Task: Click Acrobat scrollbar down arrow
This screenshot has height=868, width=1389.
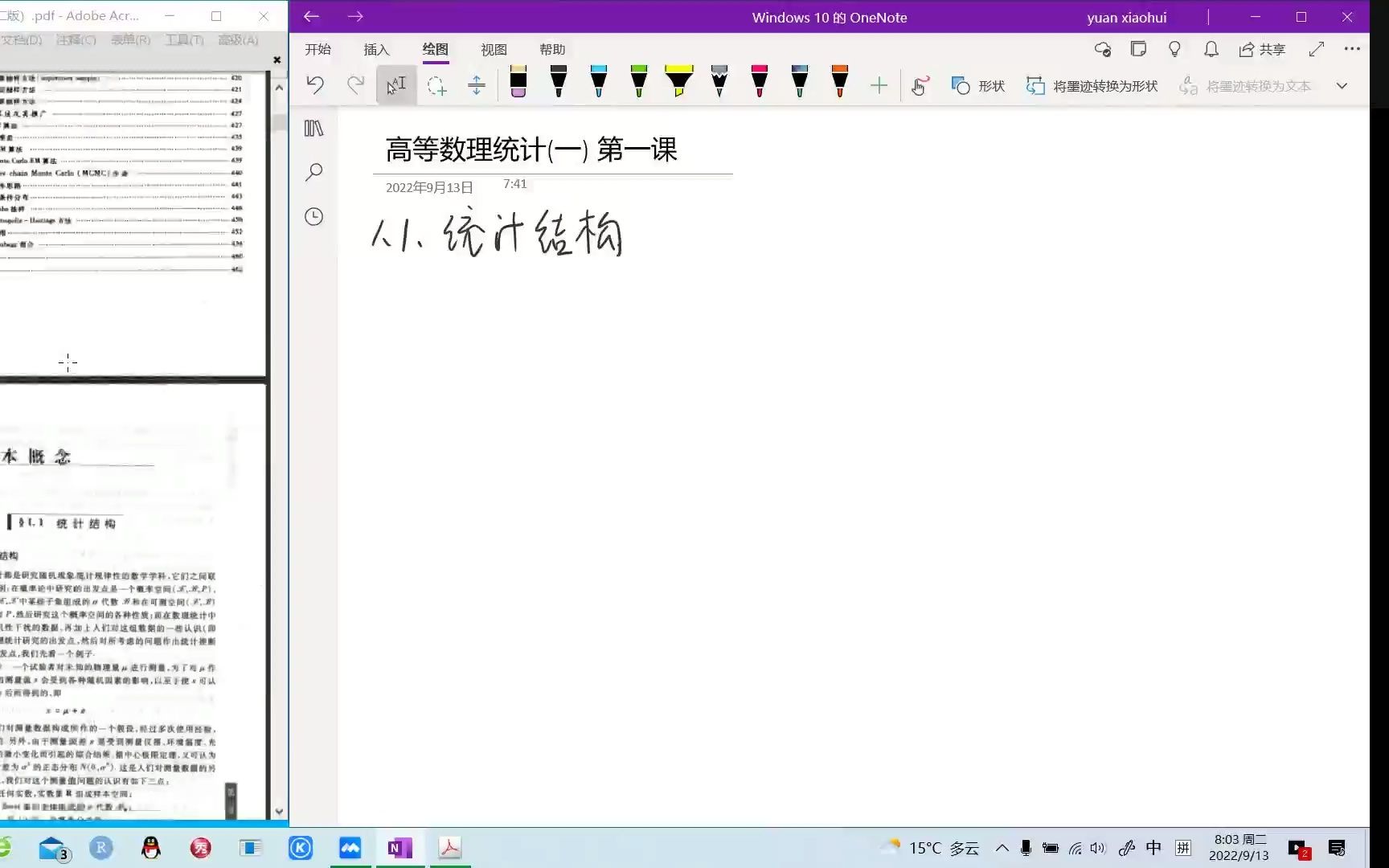Action: click(x=279, y=812)
